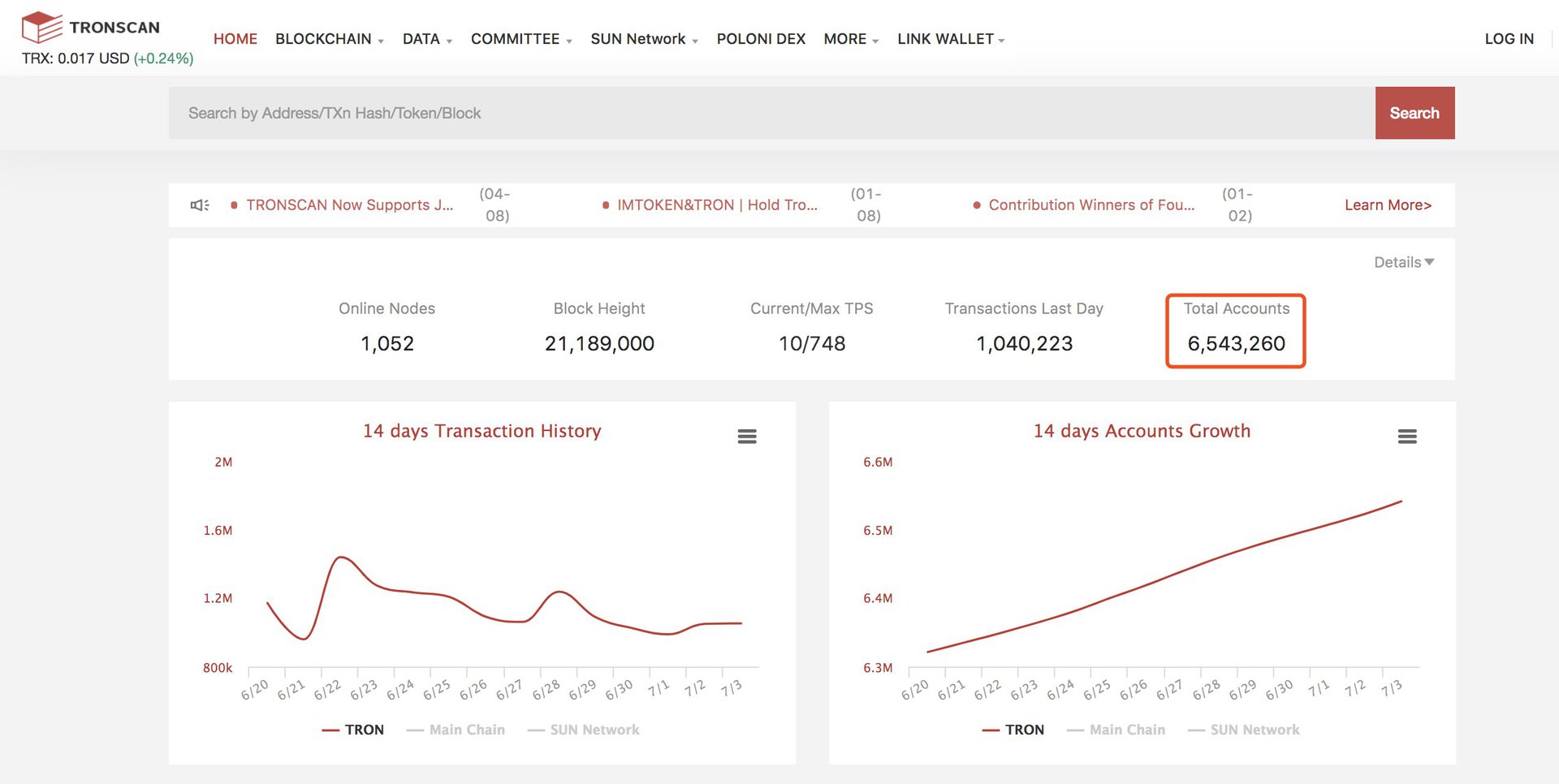1559x784 pixels.
Task: Expand the MORE dropdown menu
Action: pos(851,39)
